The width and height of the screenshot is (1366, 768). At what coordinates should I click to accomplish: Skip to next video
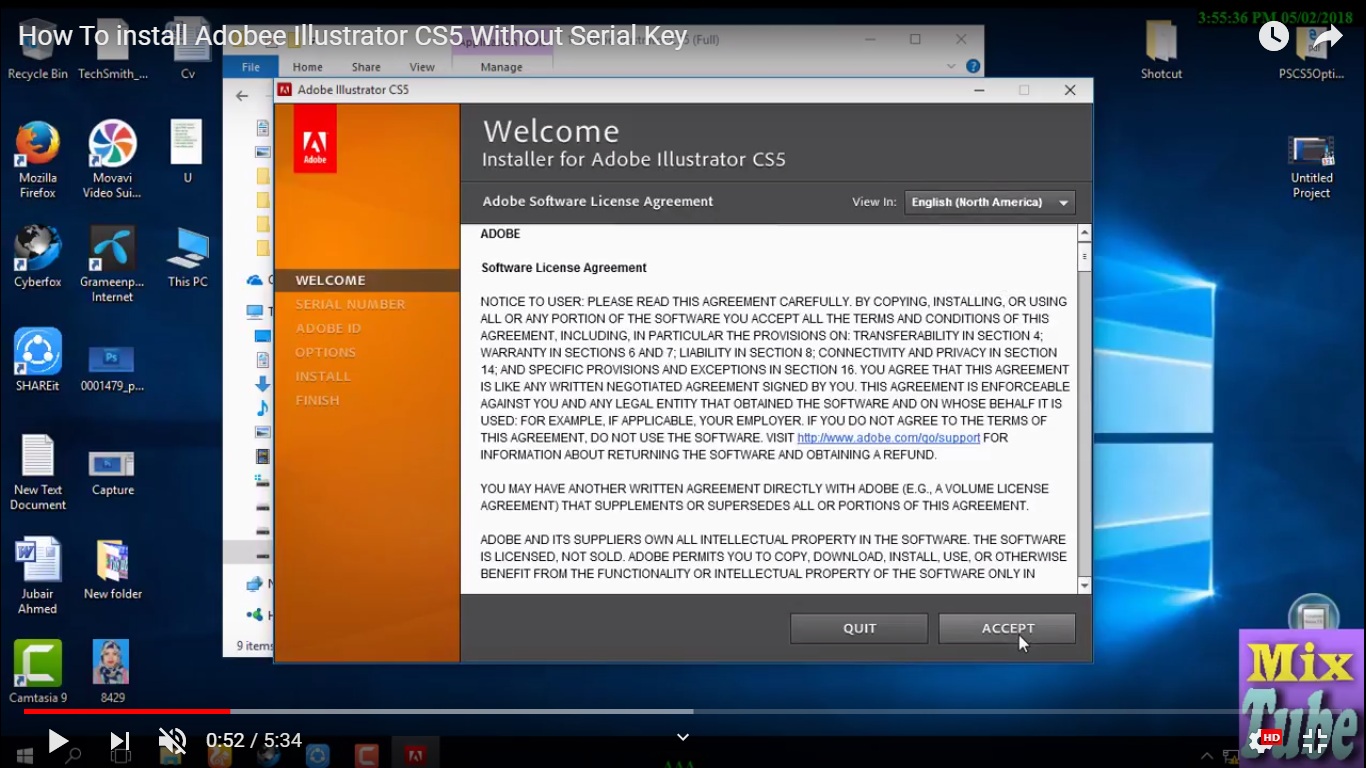coord(120,741)
